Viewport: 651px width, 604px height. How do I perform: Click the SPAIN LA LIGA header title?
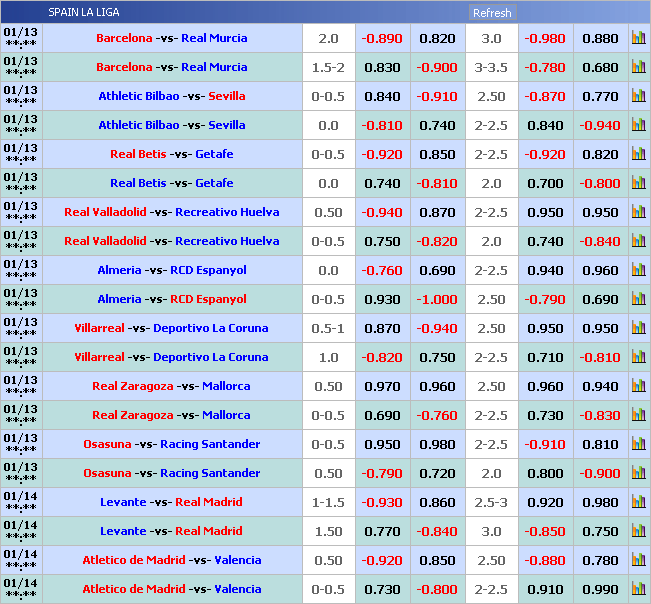pyautogui.click(x=83, y=12)
